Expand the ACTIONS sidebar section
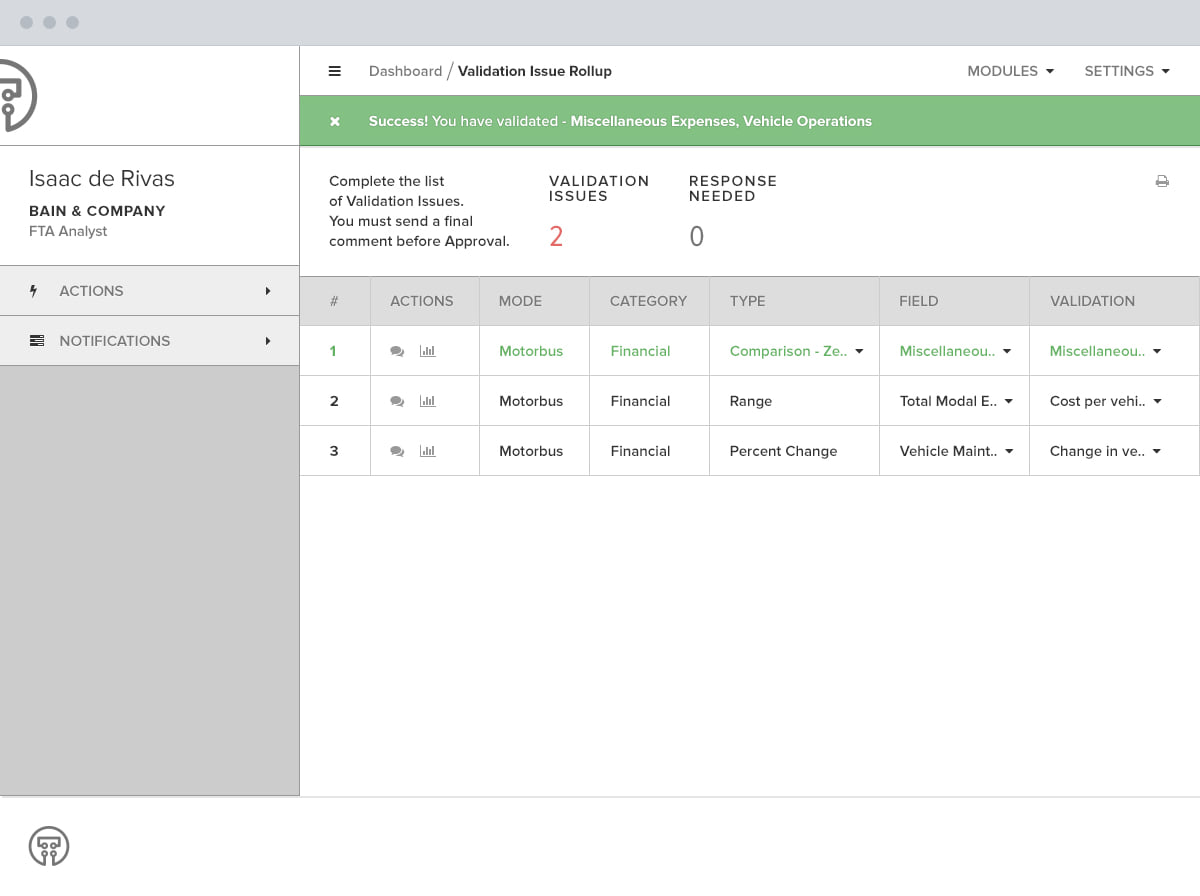Screen dimensions: 1200x896 tap(150, 291)
